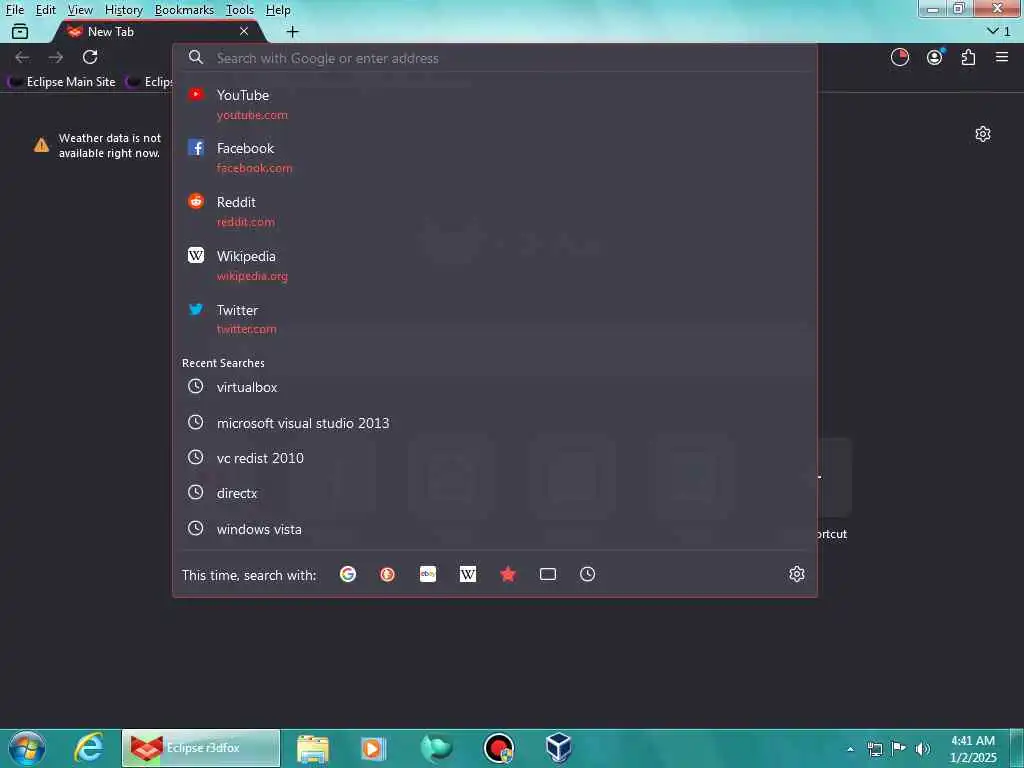The image size is (1024, 768).
Task: Open Windows Explorer folder on taskbar
Action: coord(313,748)
